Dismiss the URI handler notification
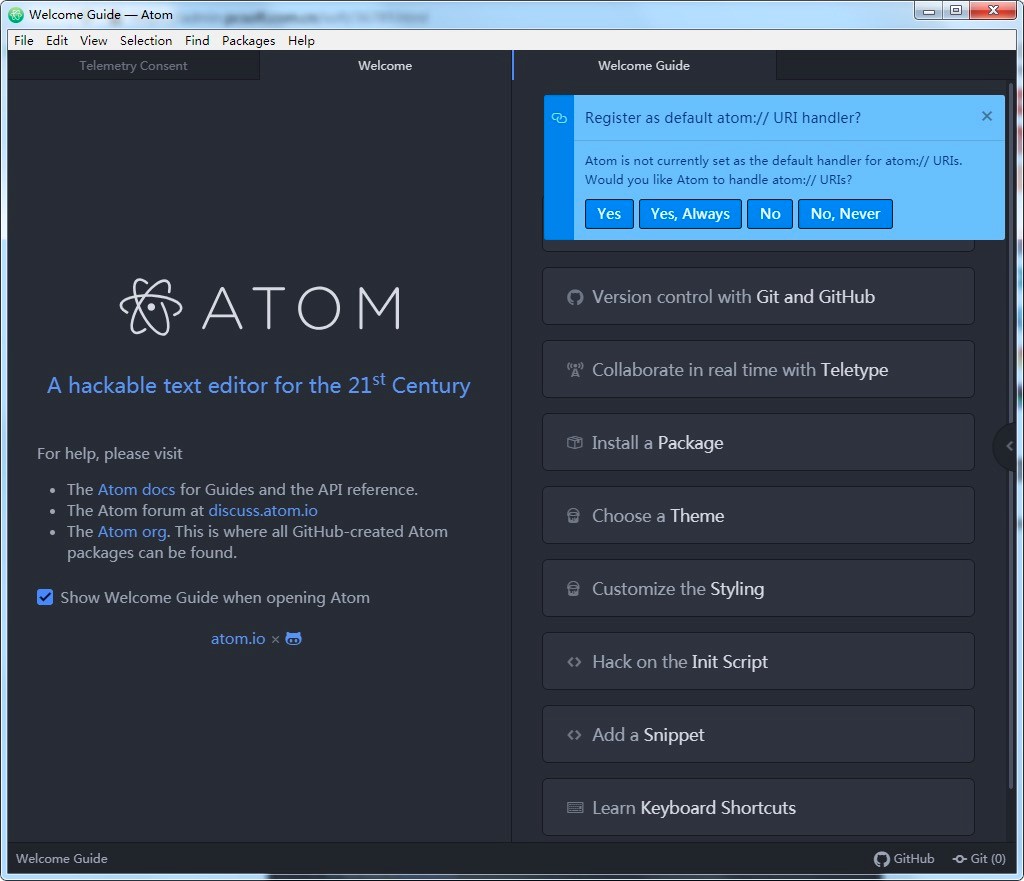This screenshot has width=1024, height=881. click(x=986, y=116)
